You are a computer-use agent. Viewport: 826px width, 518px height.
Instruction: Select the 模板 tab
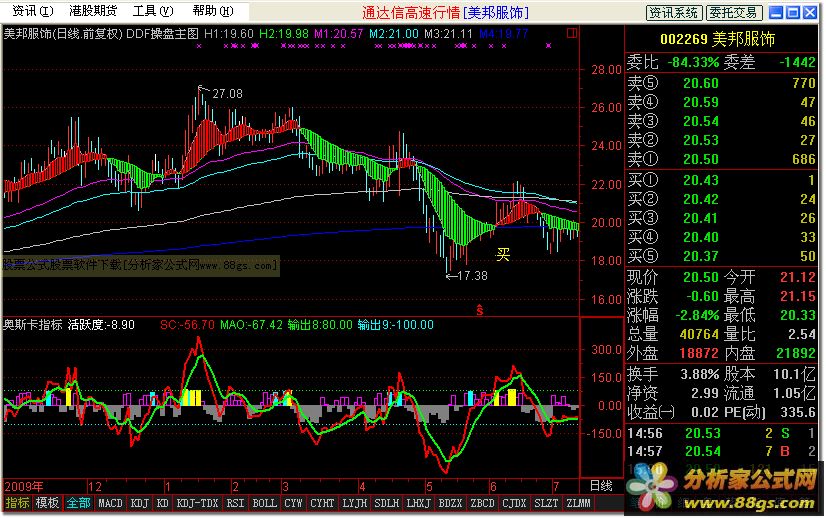tap(47, 503)
